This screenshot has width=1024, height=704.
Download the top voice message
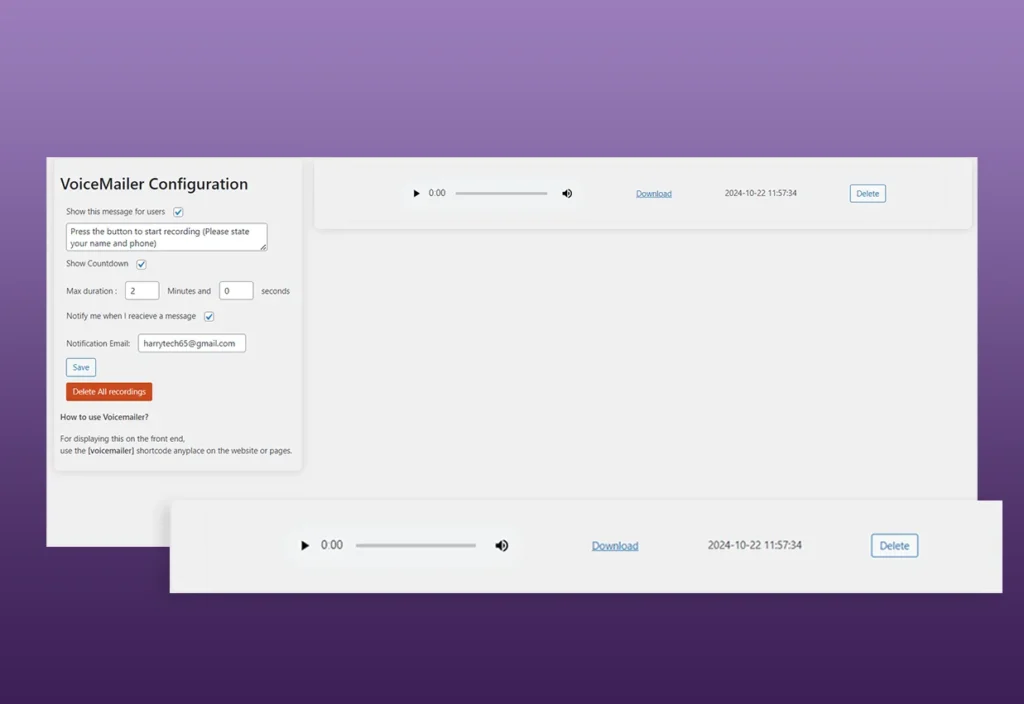(x=653, y=193)
